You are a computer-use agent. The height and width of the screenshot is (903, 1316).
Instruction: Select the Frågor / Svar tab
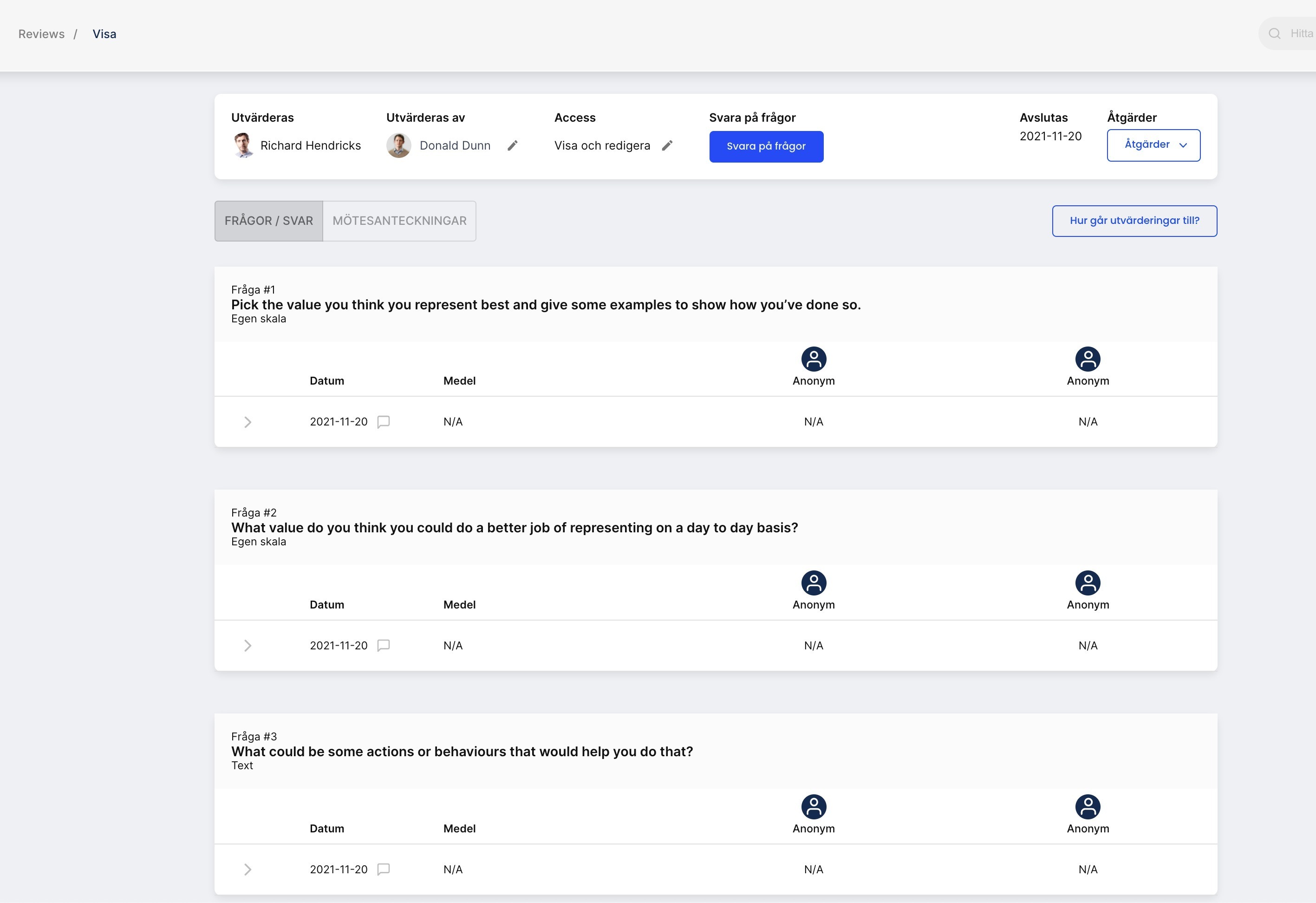coord(268,221)
